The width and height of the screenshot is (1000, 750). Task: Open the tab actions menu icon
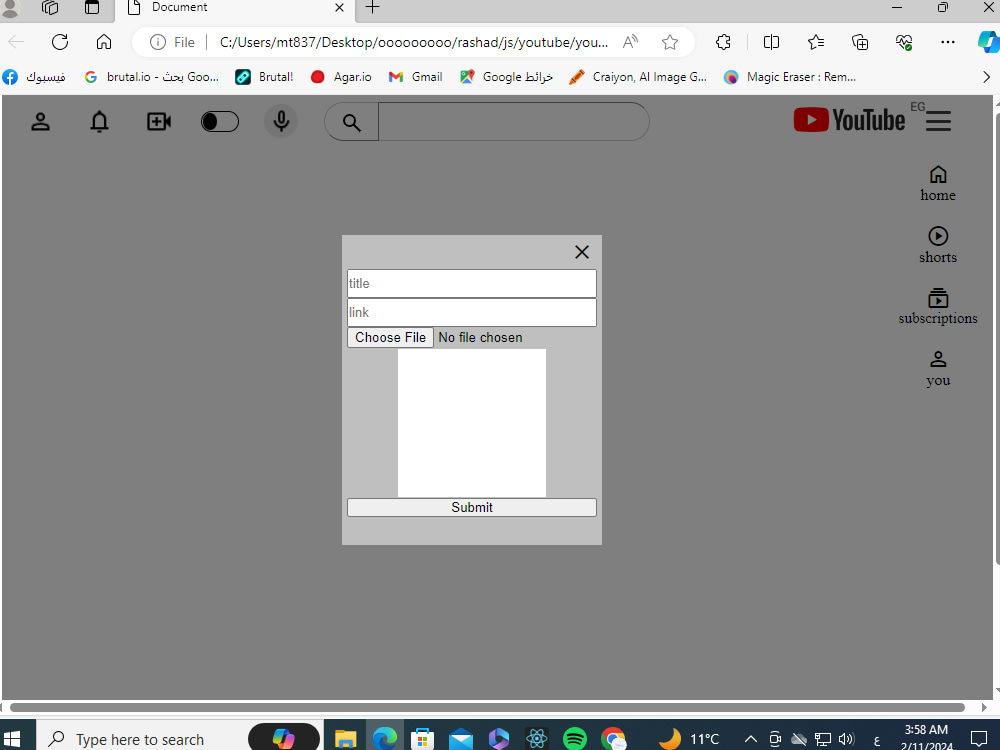(x=92, y=7)
